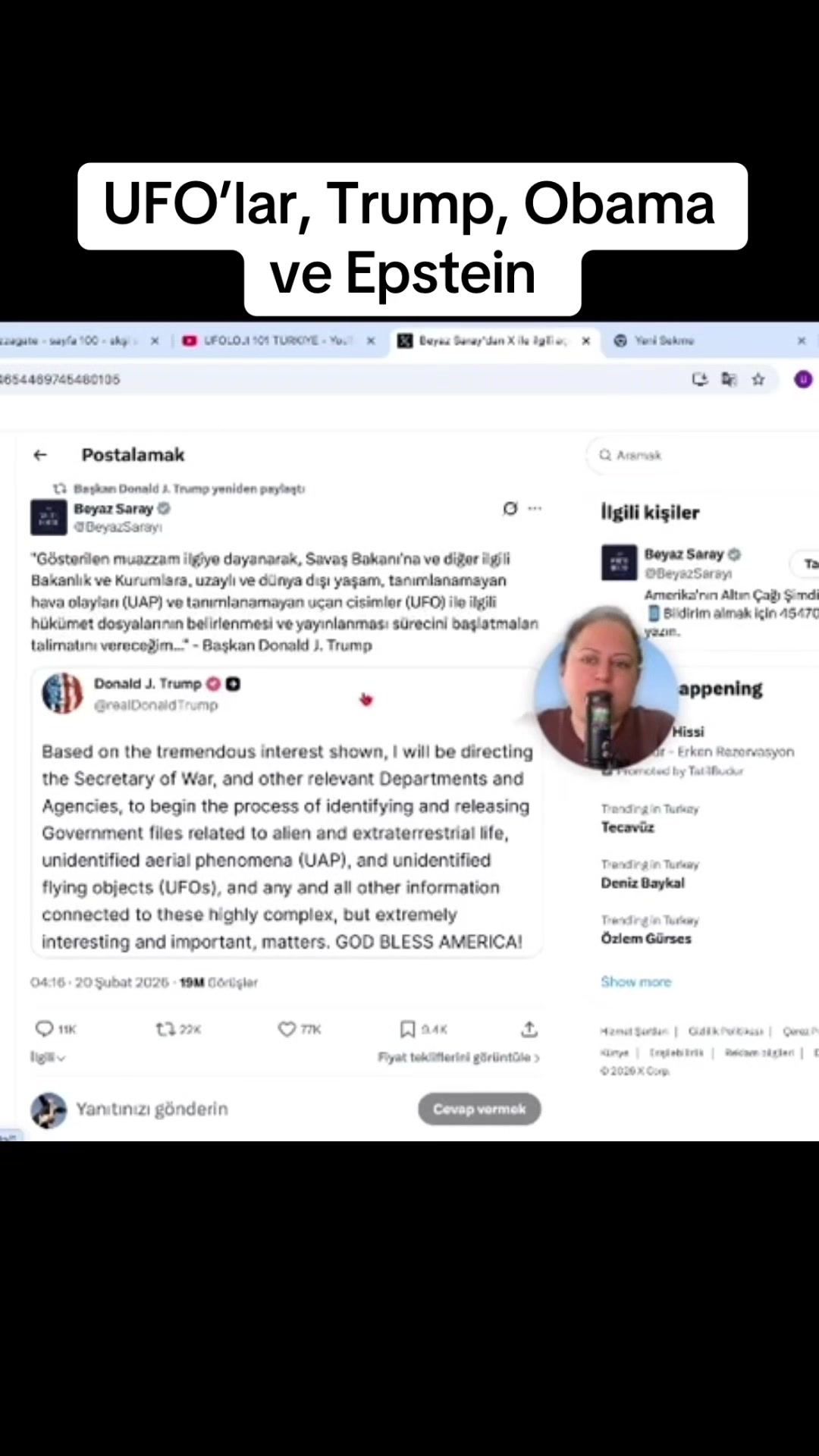The height and width of the screenshot is (1456, 819).
Task: Click the bookmark star in address bar
Action: (758, 379)
